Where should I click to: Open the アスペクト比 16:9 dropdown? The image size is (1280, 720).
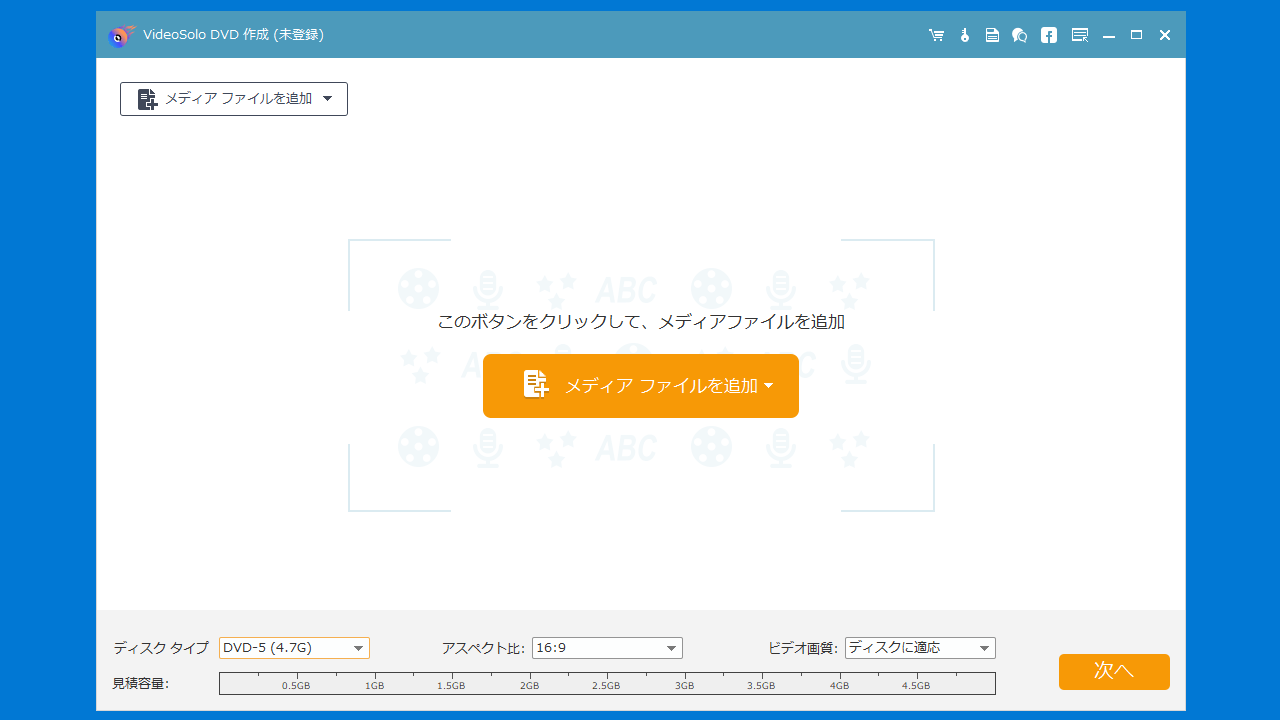(x=607, y=648)
